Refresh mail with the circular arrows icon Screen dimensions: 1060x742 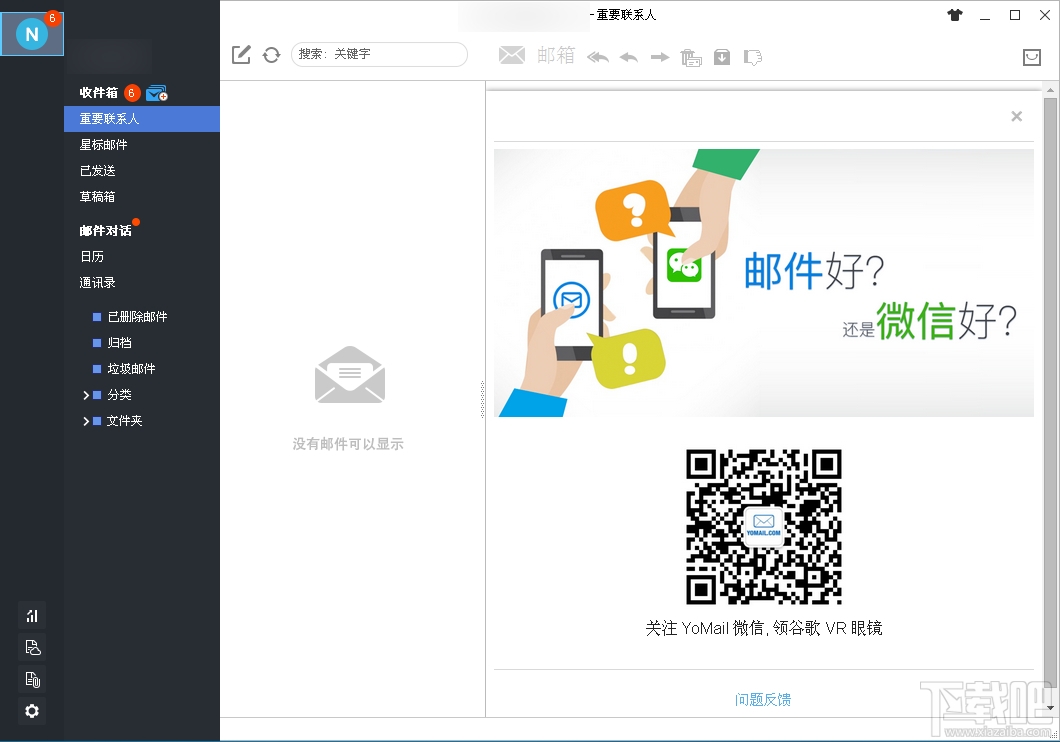point(272,55)
